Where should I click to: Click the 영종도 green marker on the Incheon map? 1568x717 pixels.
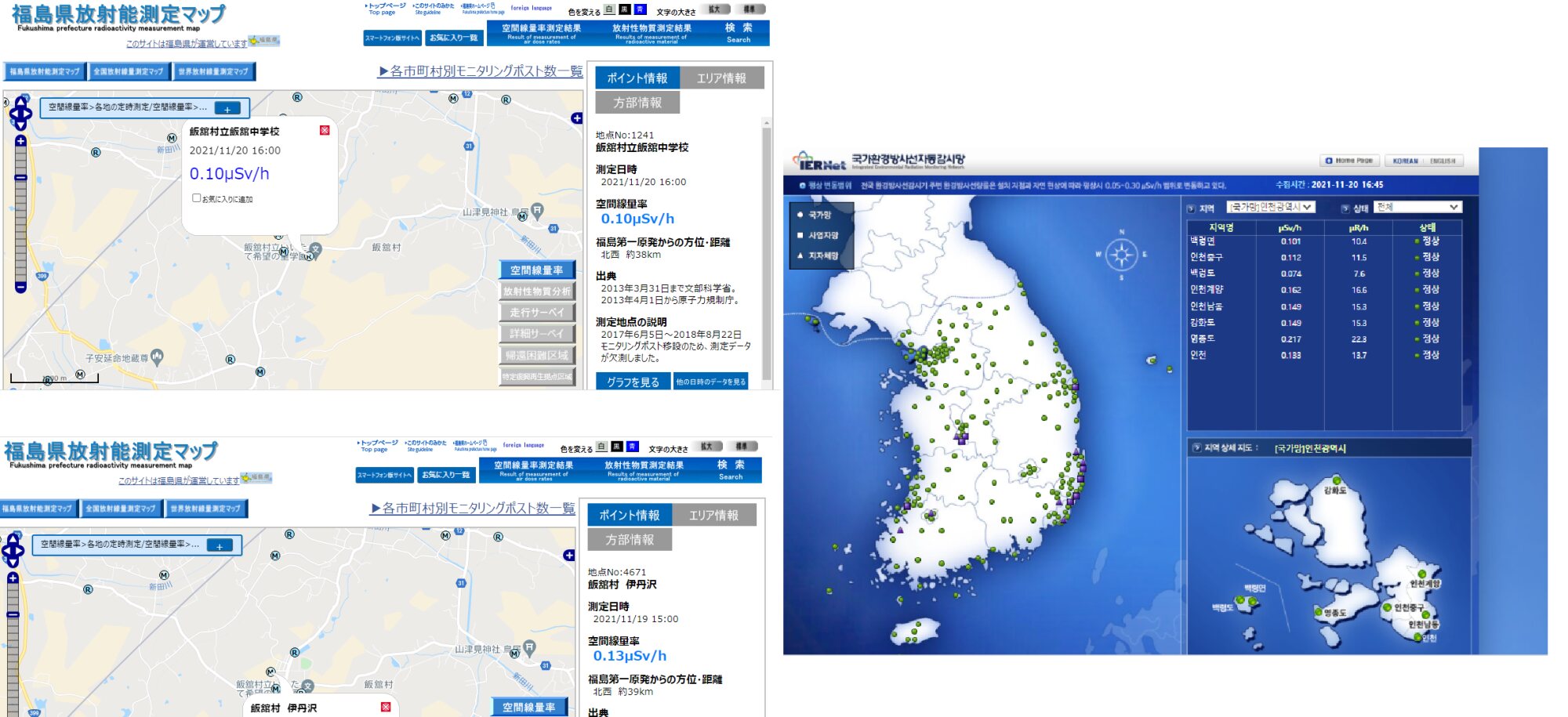pos(1319,613)
